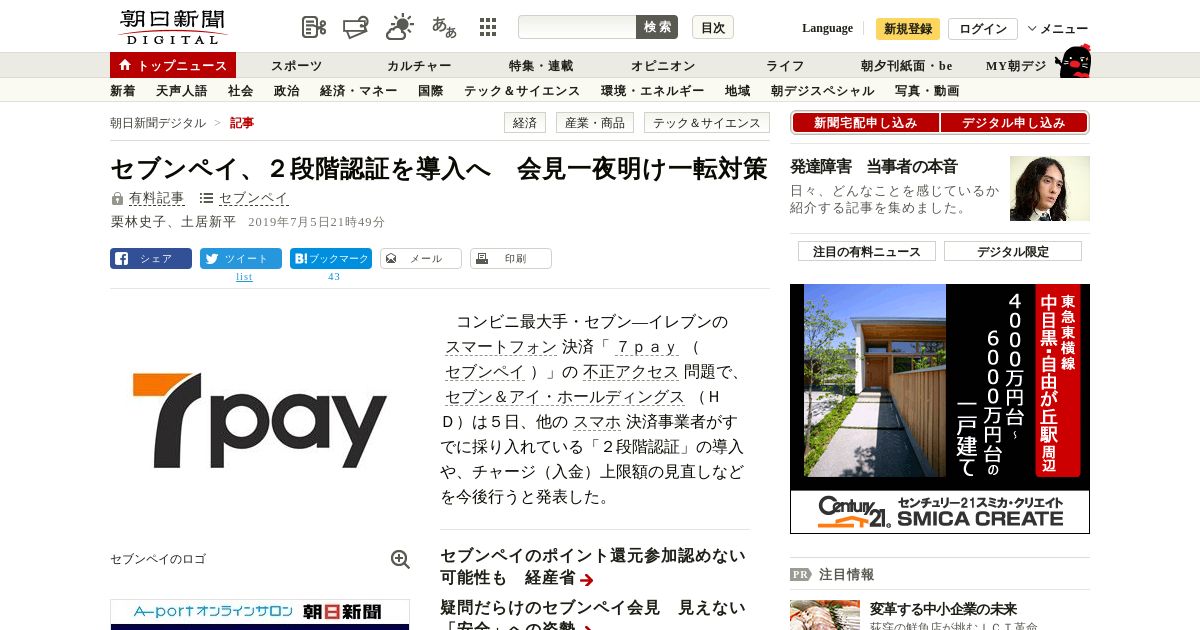This screenshot has height=630, width=1200.
Task: Click 新聞宅配申し込み button
Action: [x=866, y=123]
